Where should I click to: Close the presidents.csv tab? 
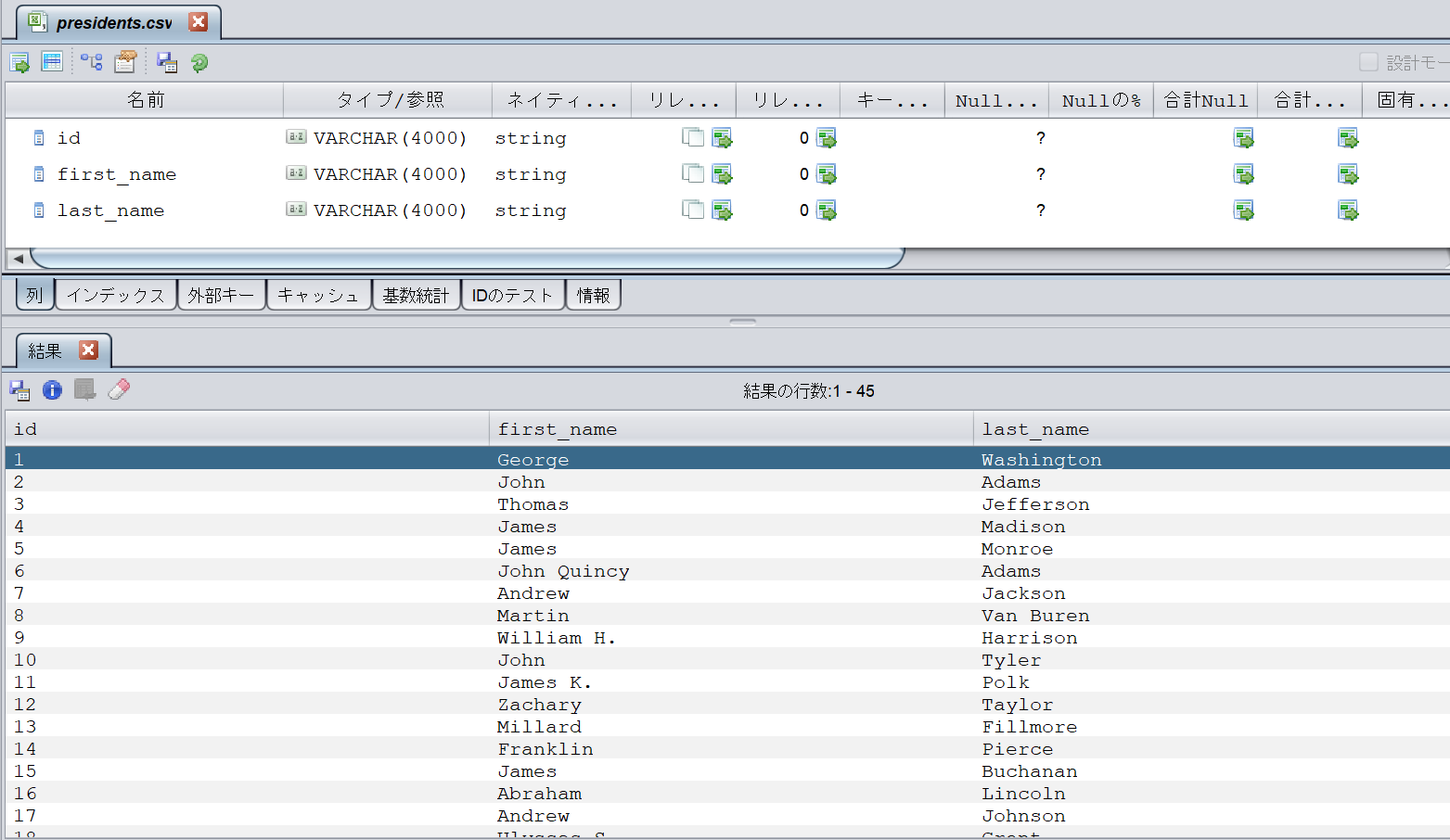tap(199, 21)
